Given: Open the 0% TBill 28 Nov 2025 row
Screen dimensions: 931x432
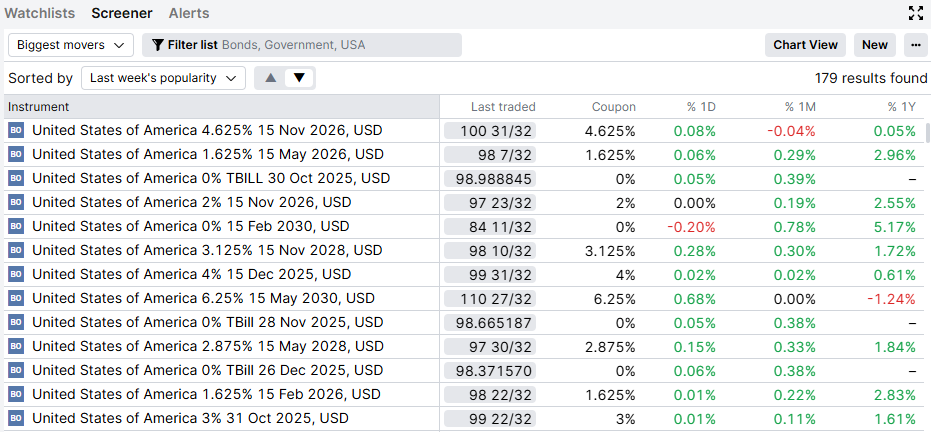Looking at the screenshot, I should tap(208, 322).
